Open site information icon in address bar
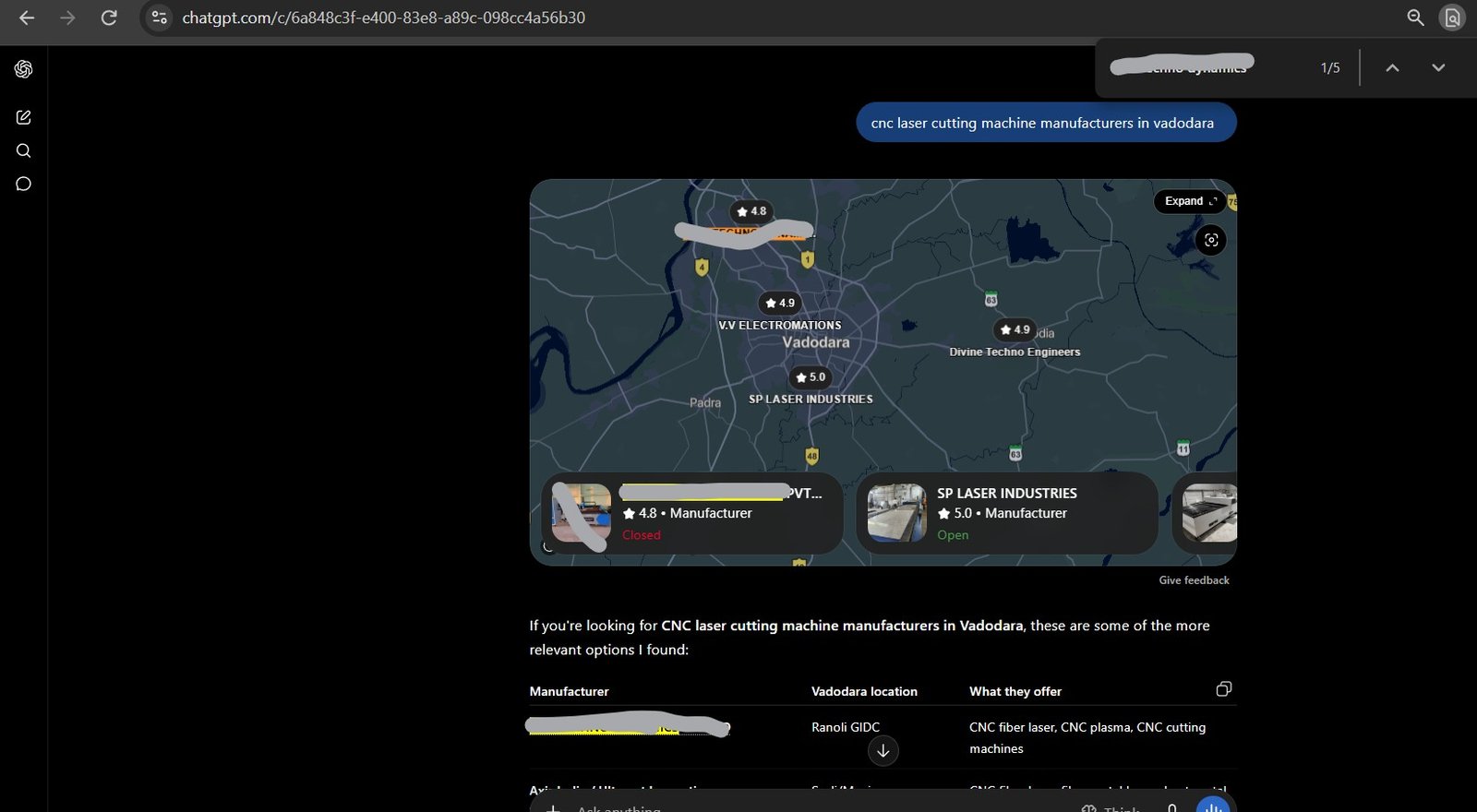 160,18
